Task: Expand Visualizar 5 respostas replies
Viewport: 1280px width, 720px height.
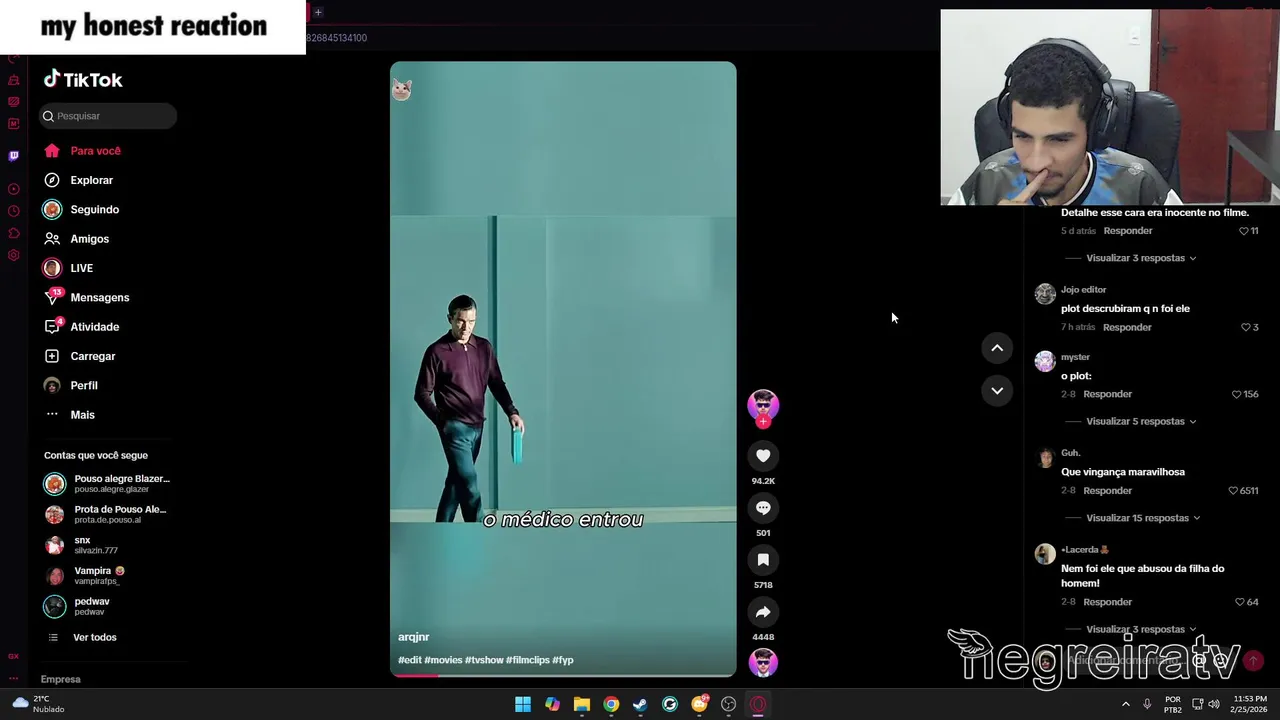Action: point(1141,421)
